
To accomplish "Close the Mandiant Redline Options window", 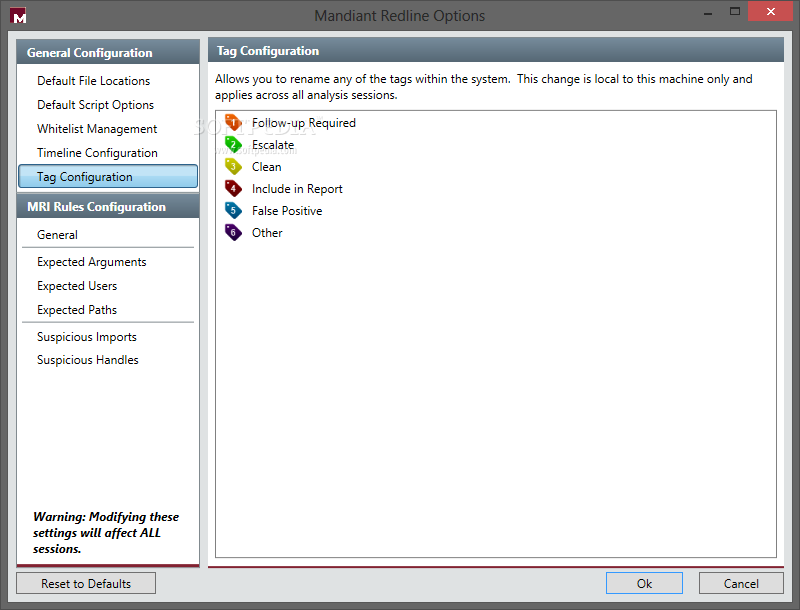I will 770,11.
